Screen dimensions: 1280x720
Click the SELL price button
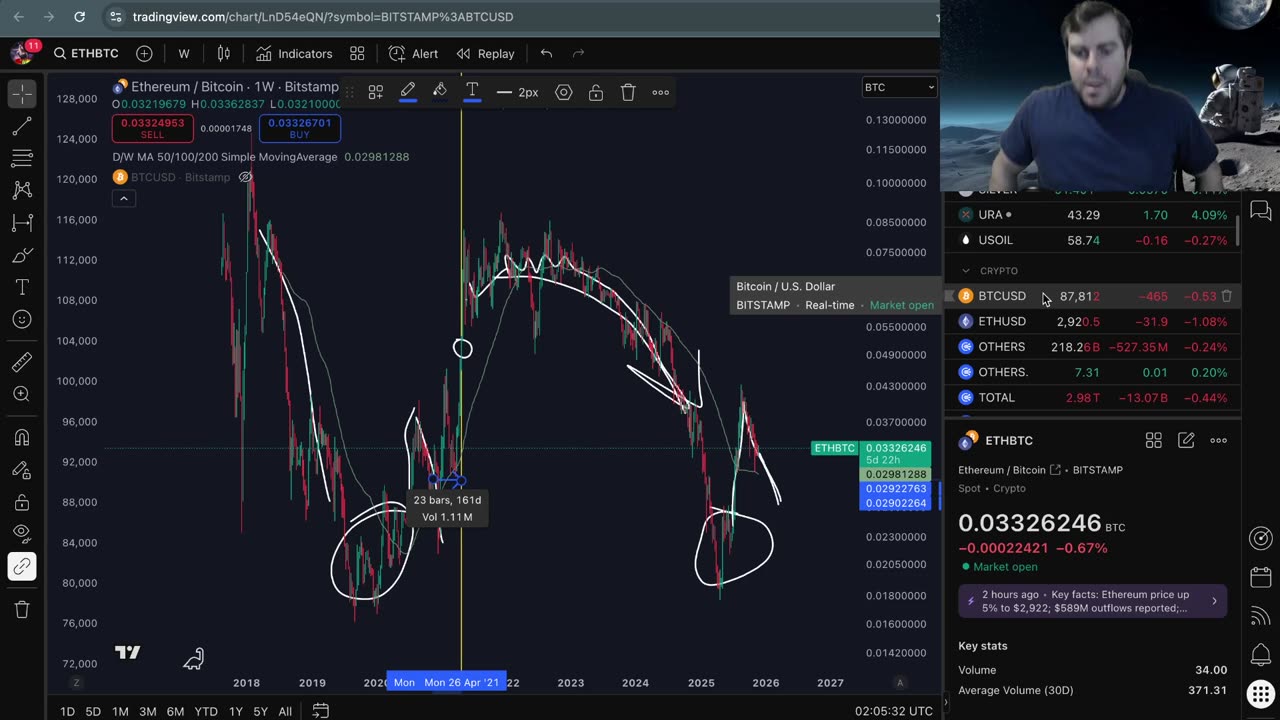coord(152,128)
